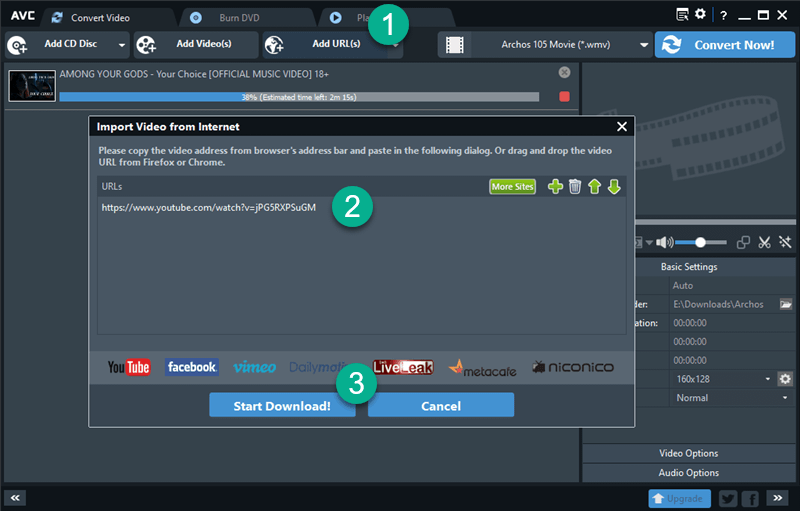Expand Audio Options section
This screenshot has width=800, height=511.
click(x=689, y=473)
